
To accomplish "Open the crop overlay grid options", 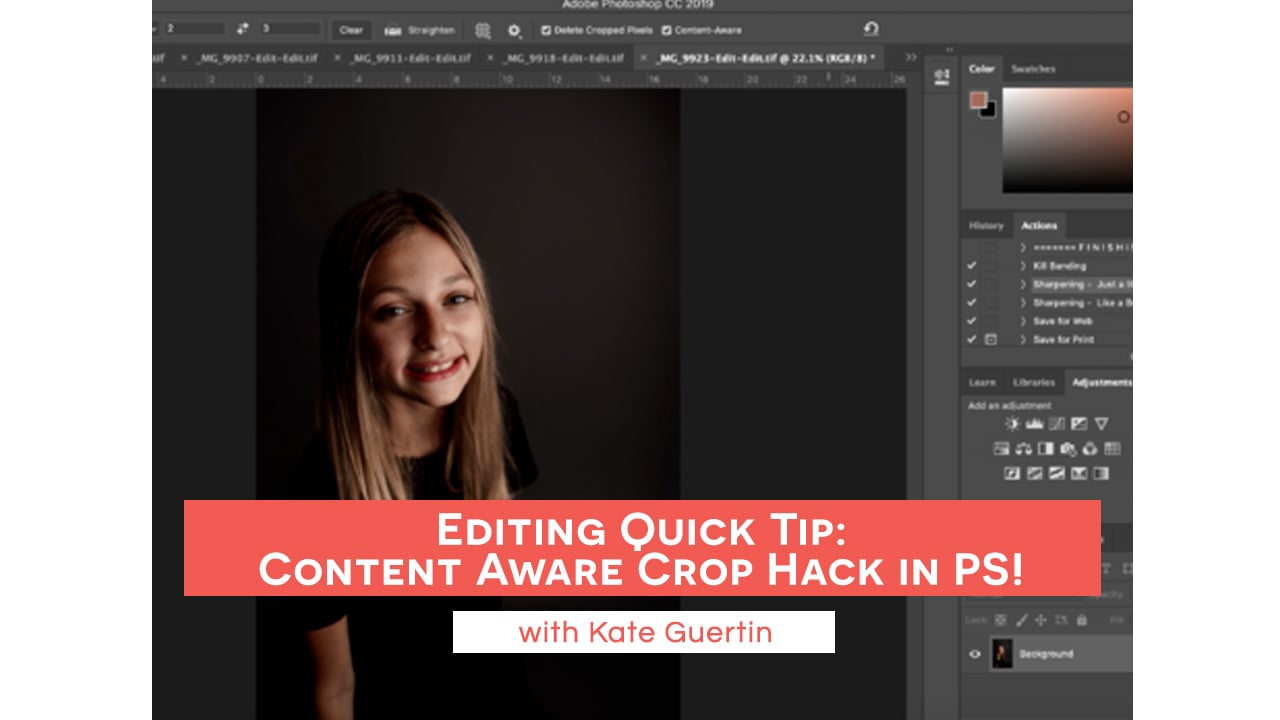I will (483, 30).
